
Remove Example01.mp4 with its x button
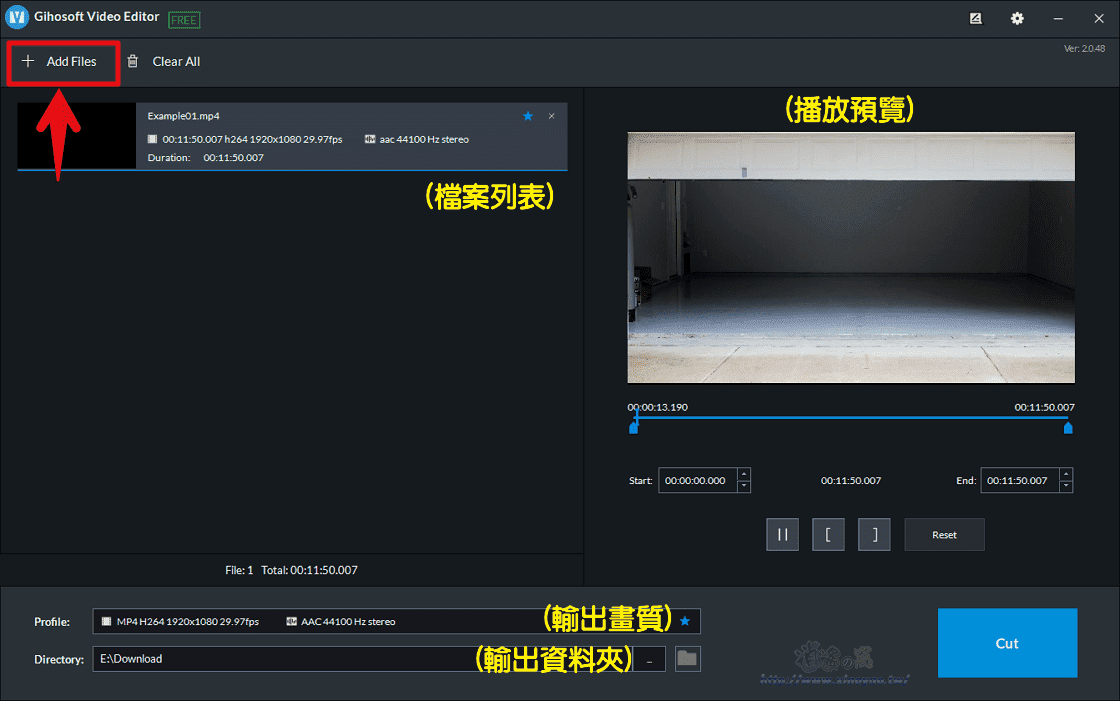click(551, 116)
